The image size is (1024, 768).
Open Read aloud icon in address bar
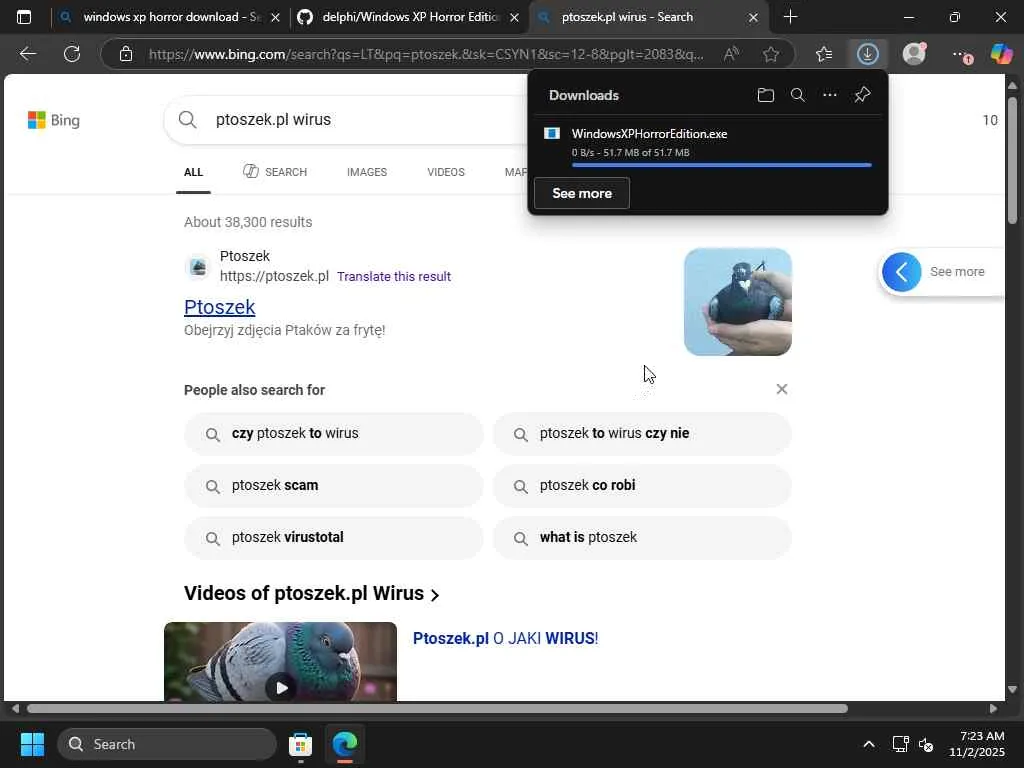tap(731, 54)
